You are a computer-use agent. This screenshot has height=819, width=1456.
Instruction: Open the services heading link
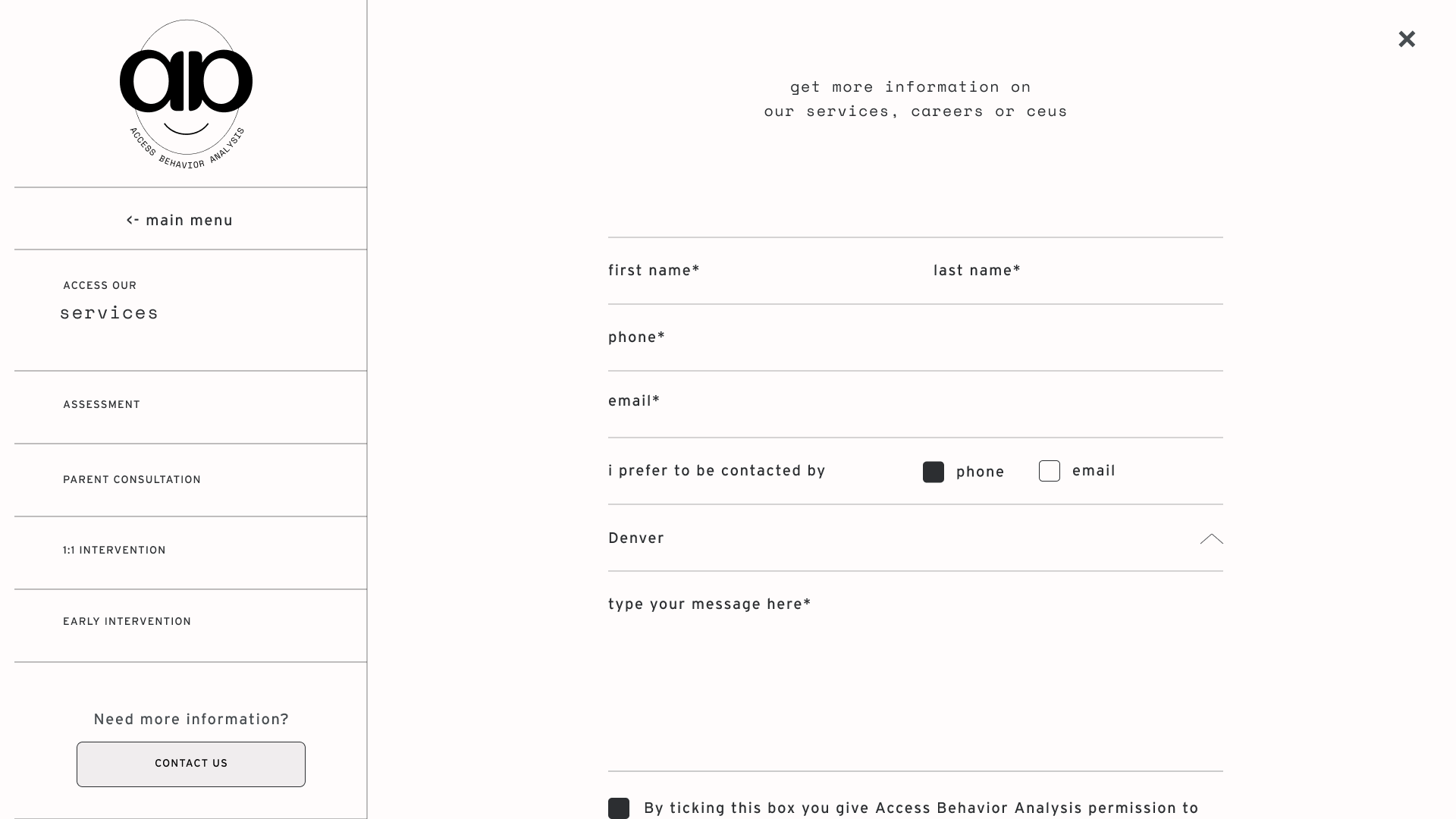click(x=109, y=313)
